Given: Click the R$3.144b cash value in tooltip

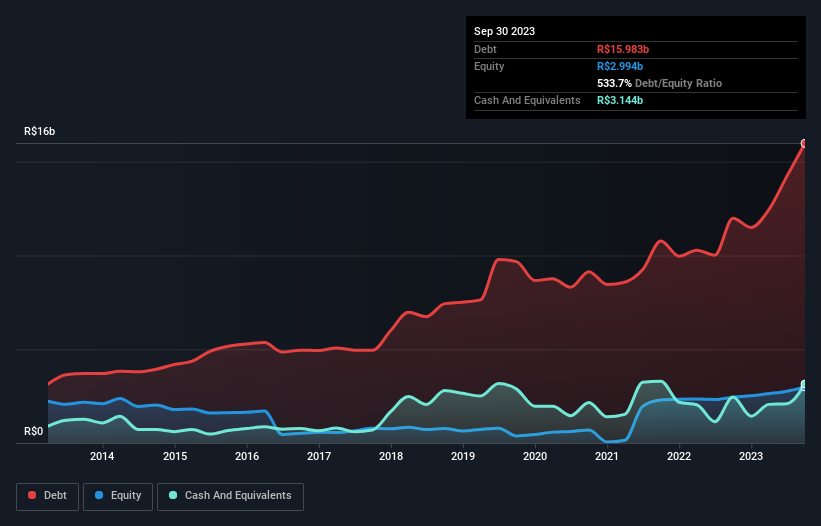Looking at the screenshot, I should coord(620,100).
